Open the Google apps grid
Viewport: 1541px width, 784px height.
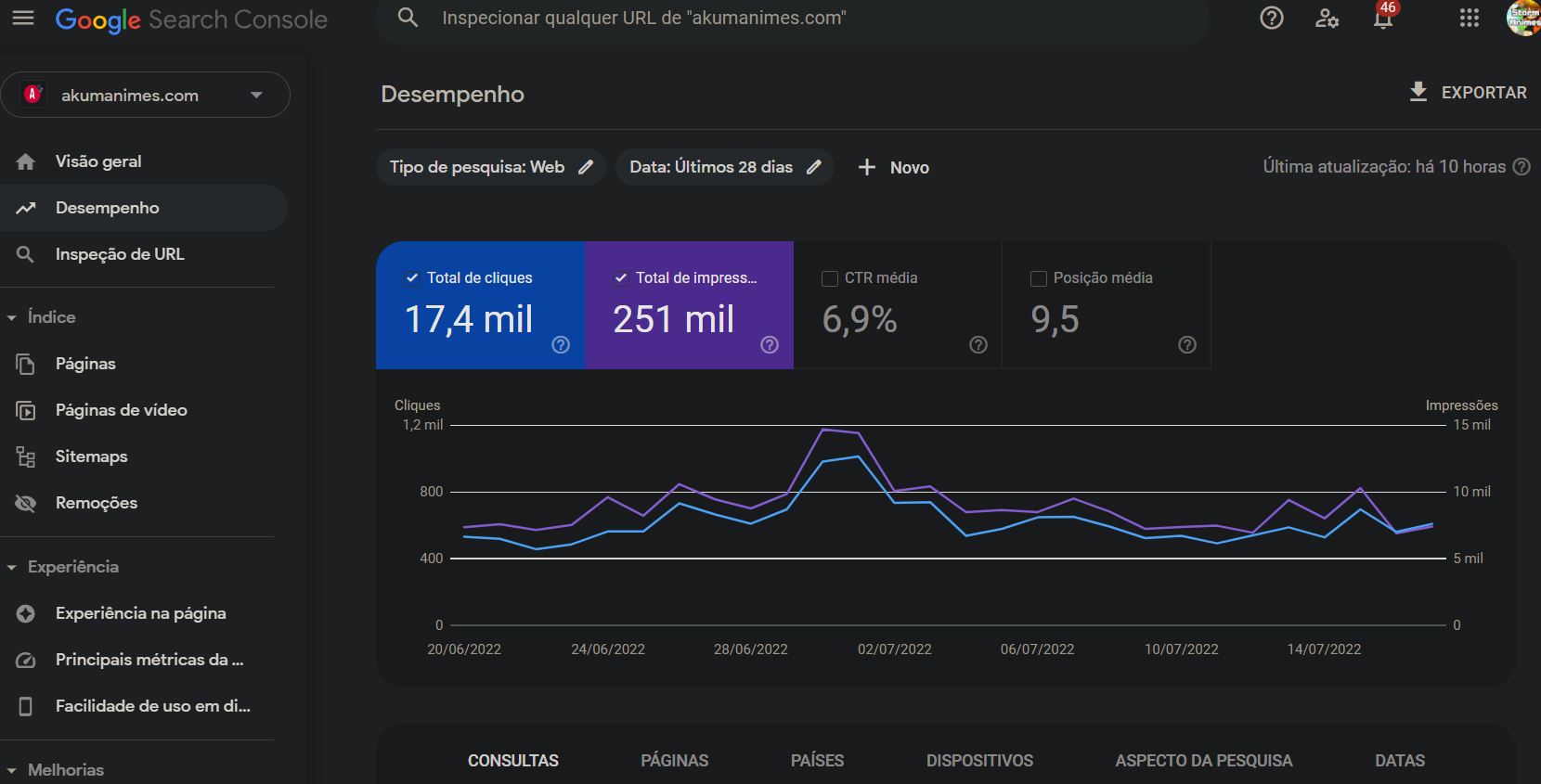tap(1469, 19)
